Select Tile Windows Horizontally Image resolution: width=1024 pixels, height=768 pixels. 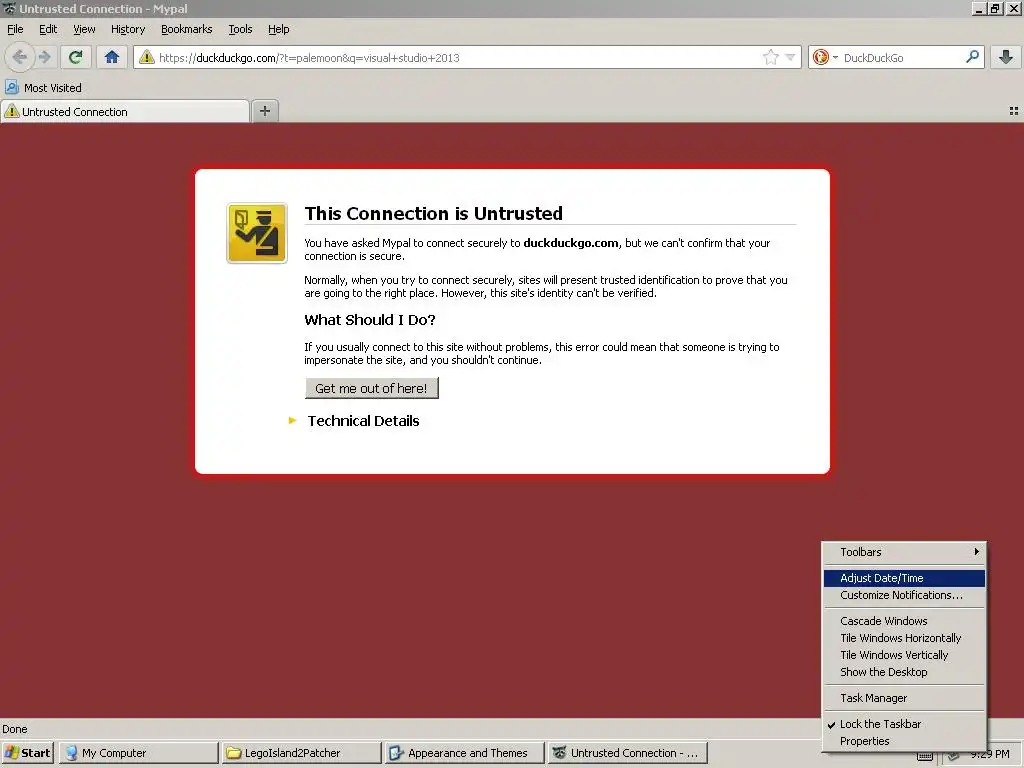(904, 638)
